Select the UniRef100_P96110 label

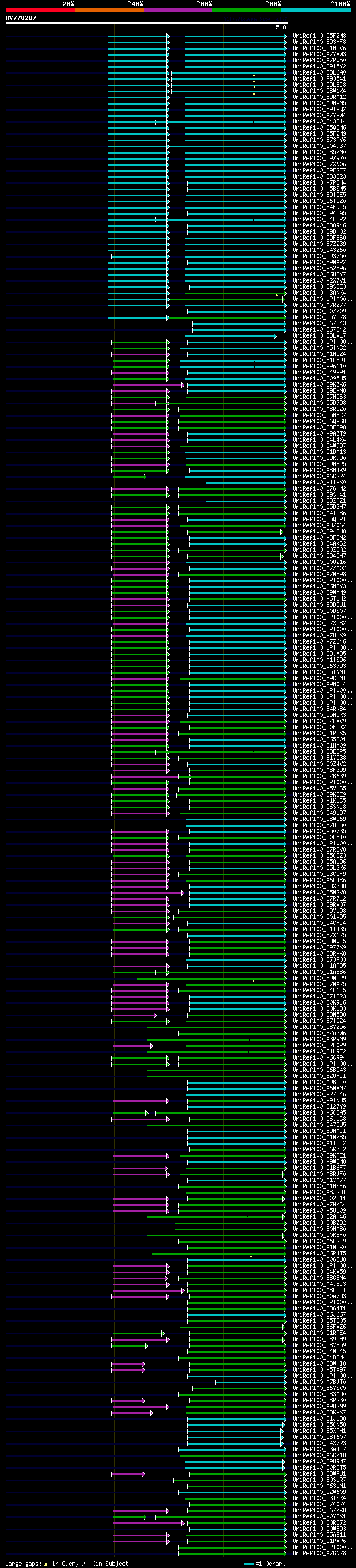[x=319, y=367]
